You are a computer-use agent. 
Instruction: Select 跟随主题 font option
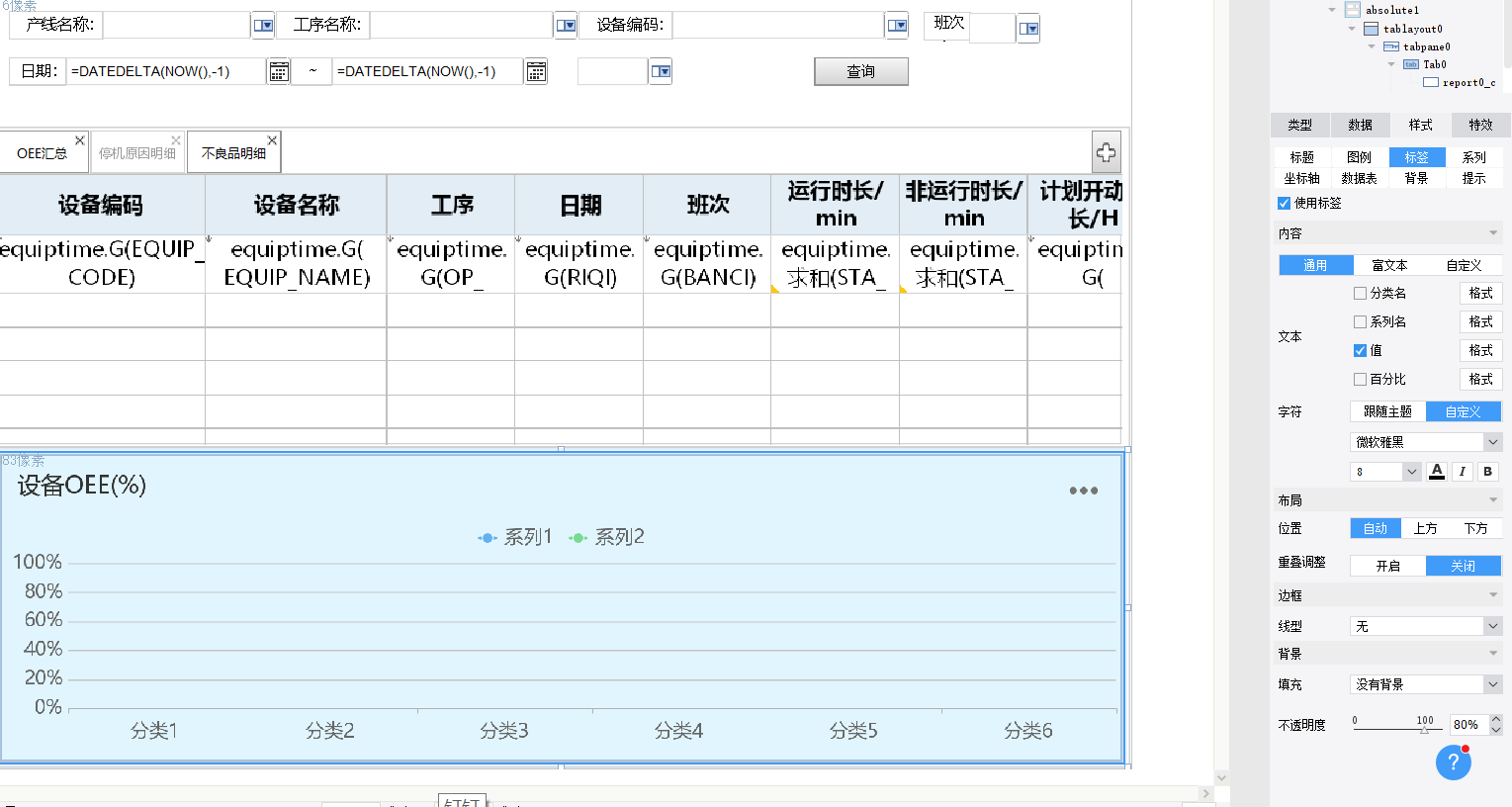click(1387, 411)
